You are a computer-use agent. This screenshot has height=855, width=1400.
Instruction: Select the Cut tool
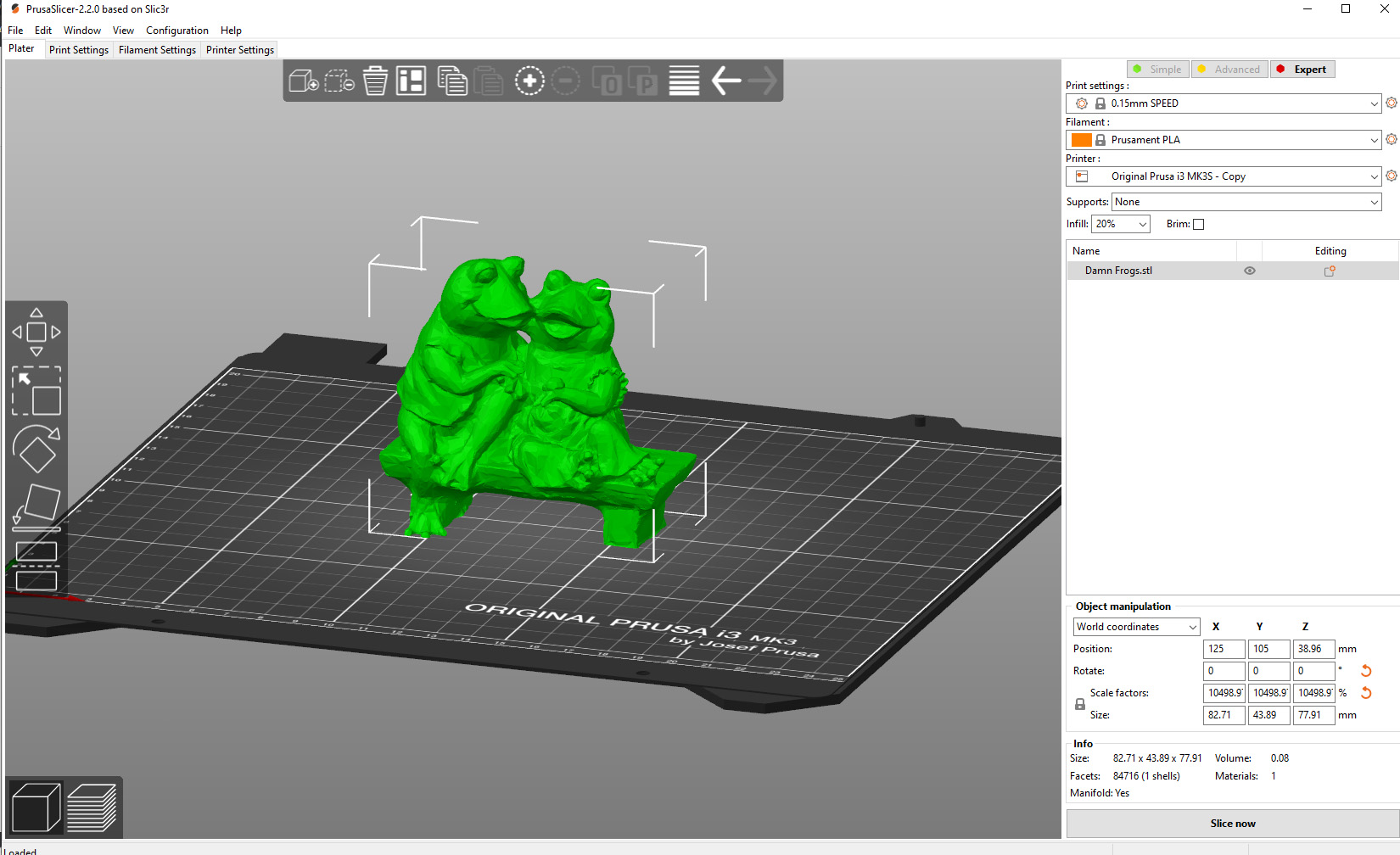click(x=36, y=566)
